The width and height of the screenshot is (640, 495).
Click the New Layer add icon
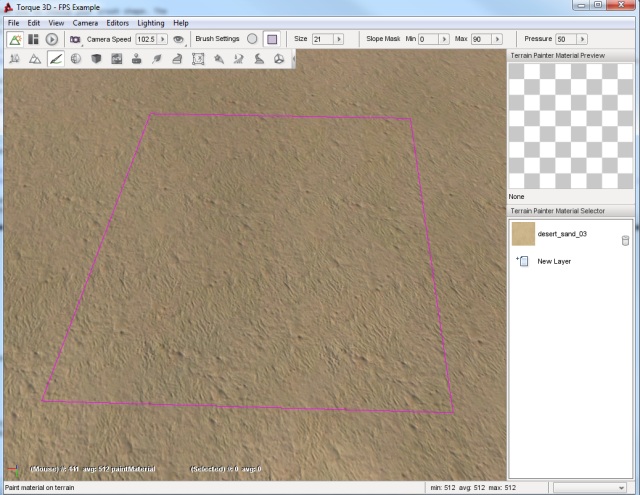tap(522, 261)
